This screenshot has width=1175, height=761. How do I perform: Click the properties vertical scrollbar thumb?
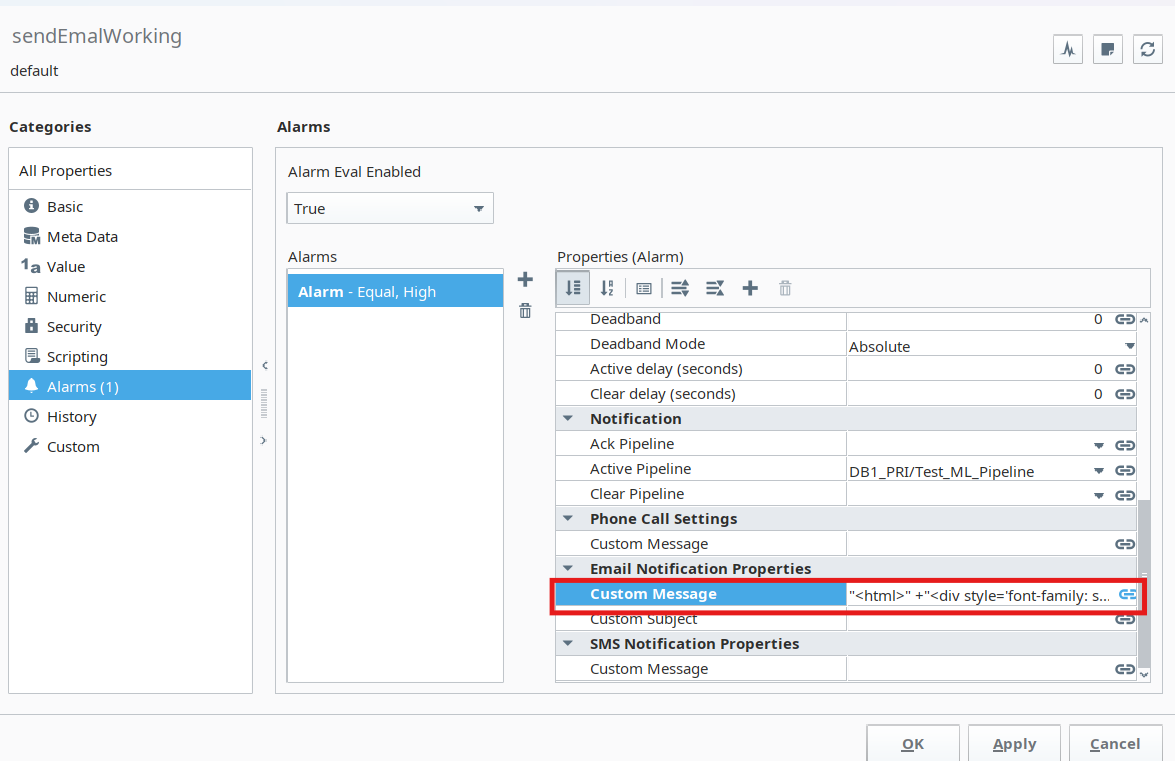click(1144, 583)
